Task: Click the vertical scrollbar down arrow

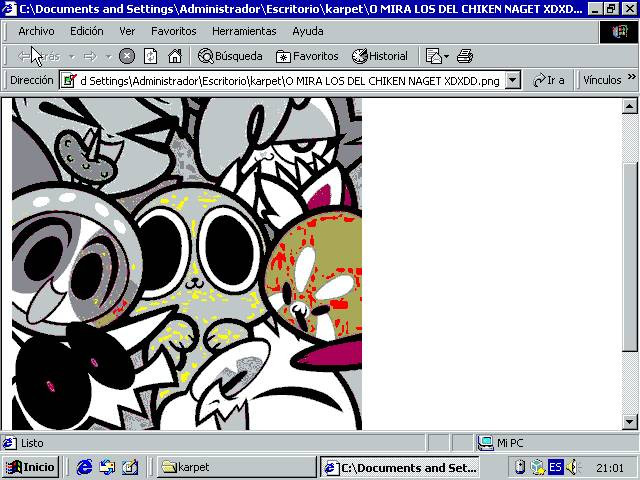Action: click(629, 422)
